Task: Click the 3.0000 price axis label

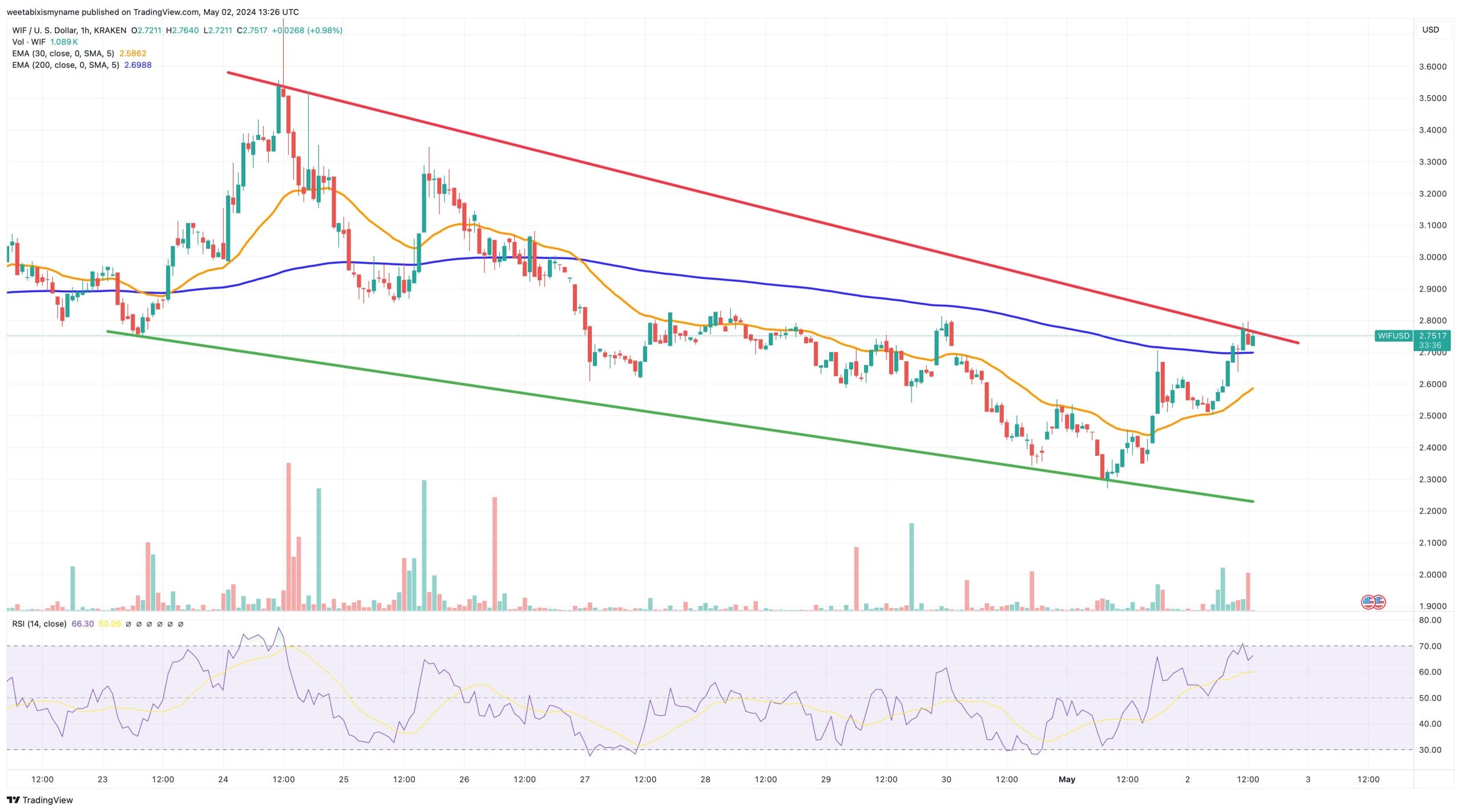Action: (x=1432, y=257)
